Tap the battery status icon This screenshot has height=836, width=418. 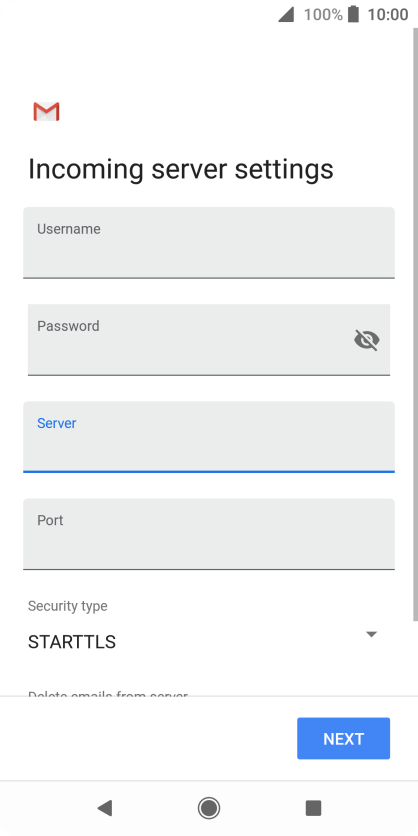click(x=353, y=14)
